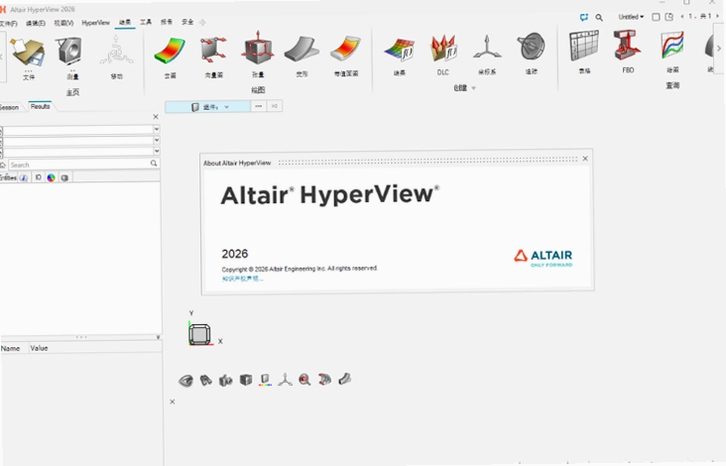This screenshot has height=466, width=726.
Task: Switch to the Tools ribbon tab after the active one
Action: (x=146, y=22)
